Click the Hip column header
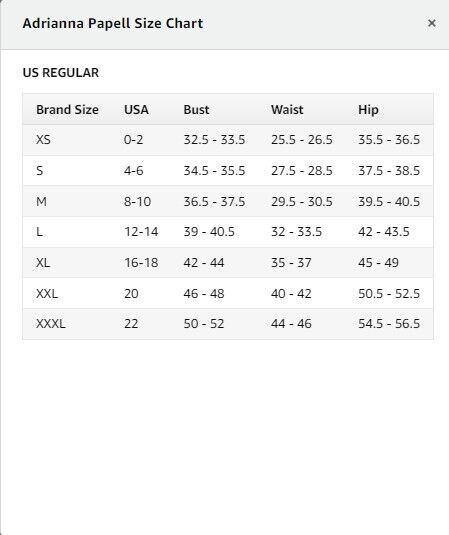This screenshot has height=535, width=449. (368, 110)
